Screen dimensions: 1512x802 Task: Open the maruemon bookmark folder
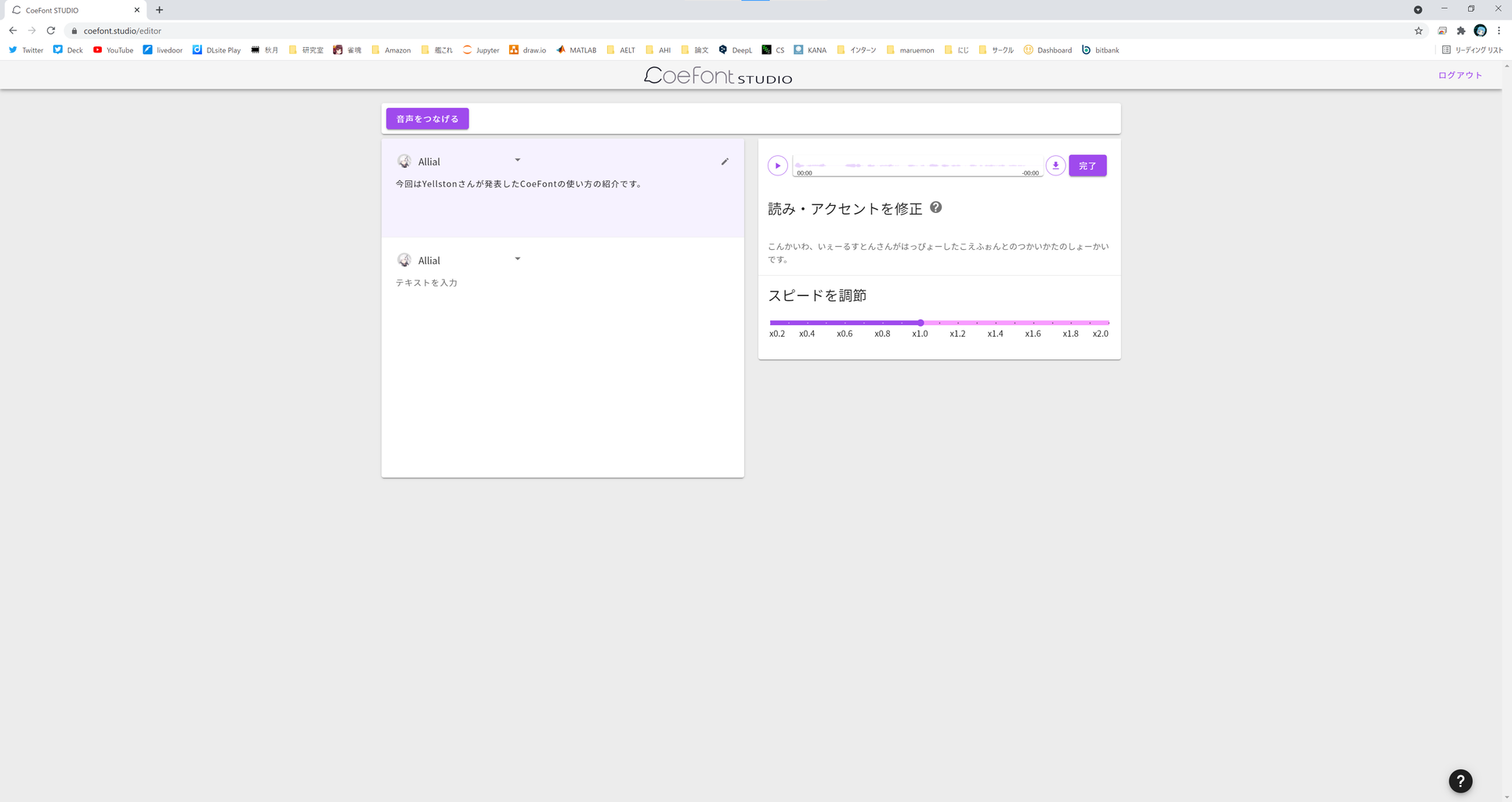coord(910,50)
